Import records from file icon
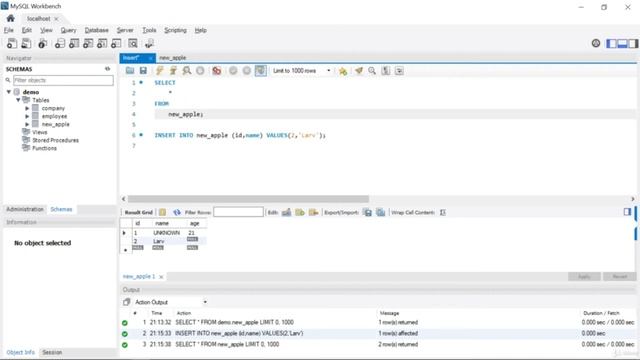Image resolution: width=640 pixels, height=360 pixels. tap(380, 212)
